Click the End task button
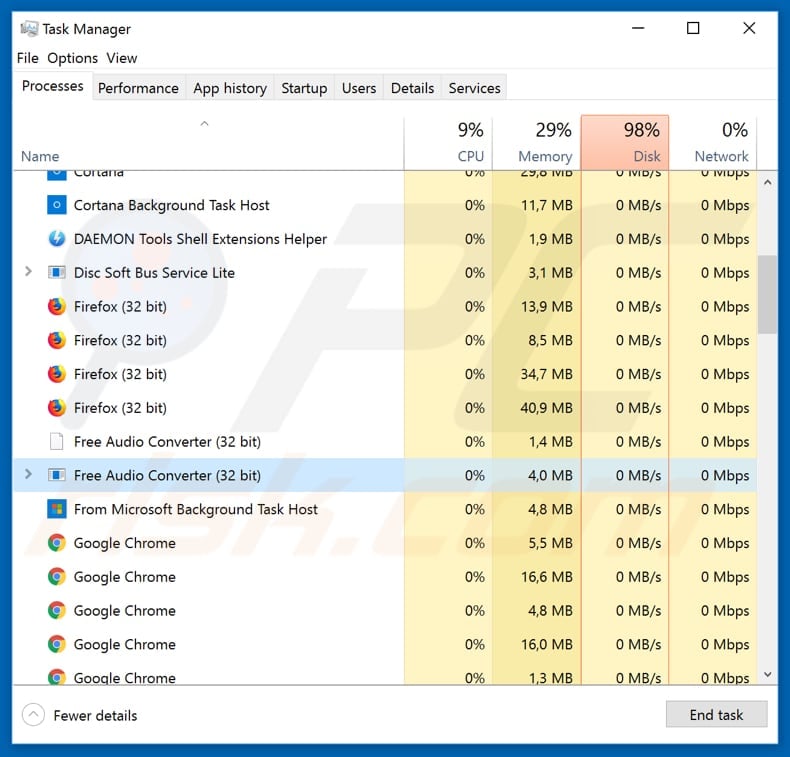Image resolution: width=790 pixels, height=757 pixels. coord(716,714)
